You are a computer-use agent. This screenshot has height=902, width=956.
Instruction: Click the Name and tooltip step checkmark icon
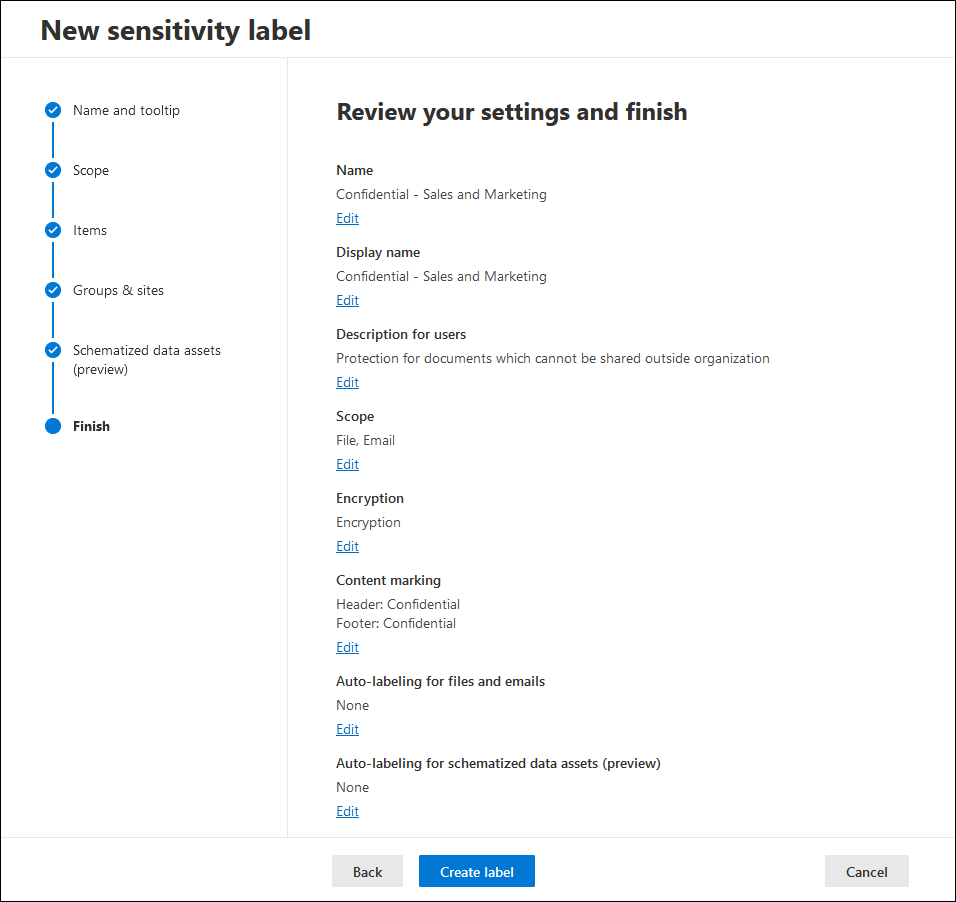coord(53,110)
